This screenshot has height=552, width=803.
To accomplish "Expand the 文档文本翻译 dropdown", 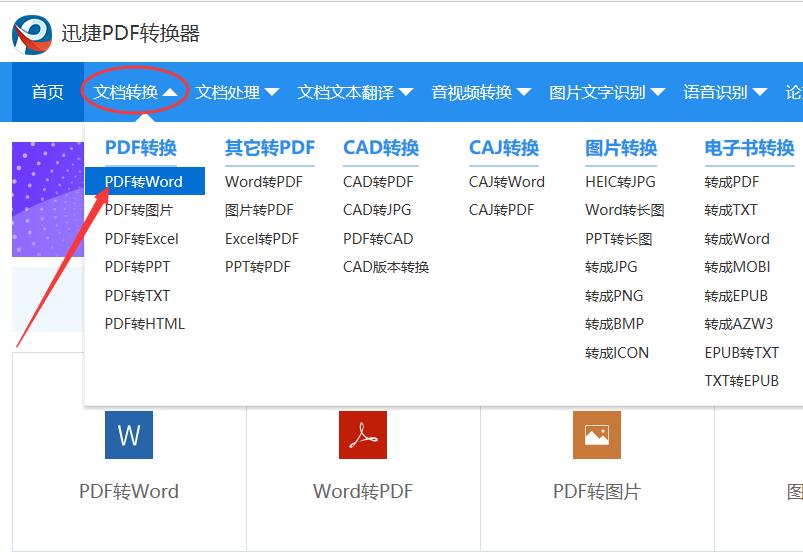I will [355, 92].
